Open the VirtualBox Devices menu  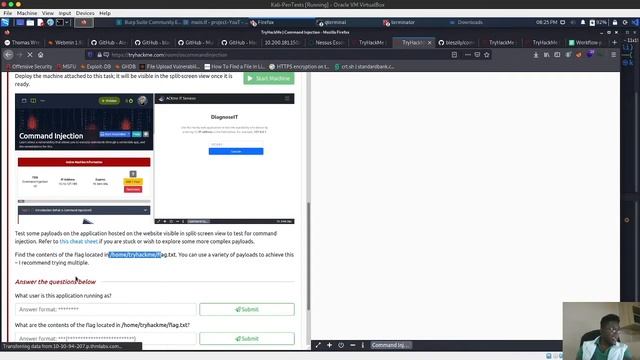click(x=85, y=13)
